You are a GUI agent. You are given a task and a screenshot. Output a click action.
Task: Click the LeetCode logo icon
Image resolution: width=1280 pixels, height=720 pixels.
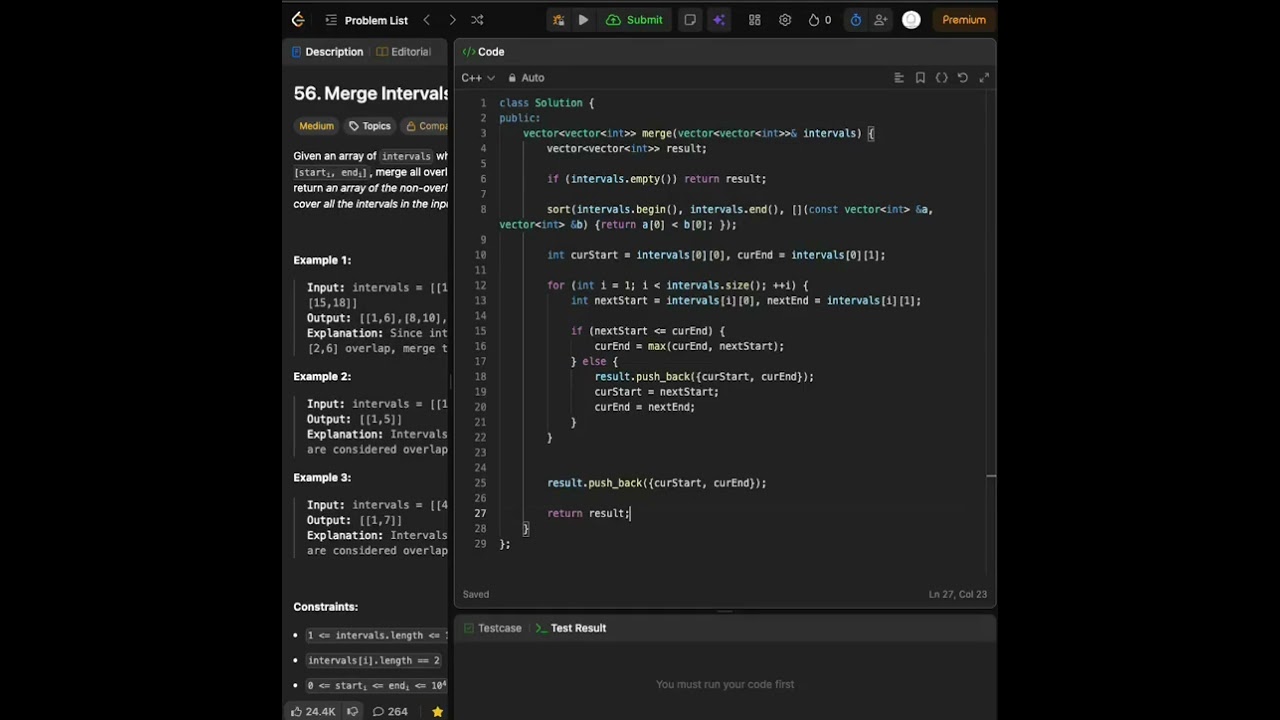298,20
